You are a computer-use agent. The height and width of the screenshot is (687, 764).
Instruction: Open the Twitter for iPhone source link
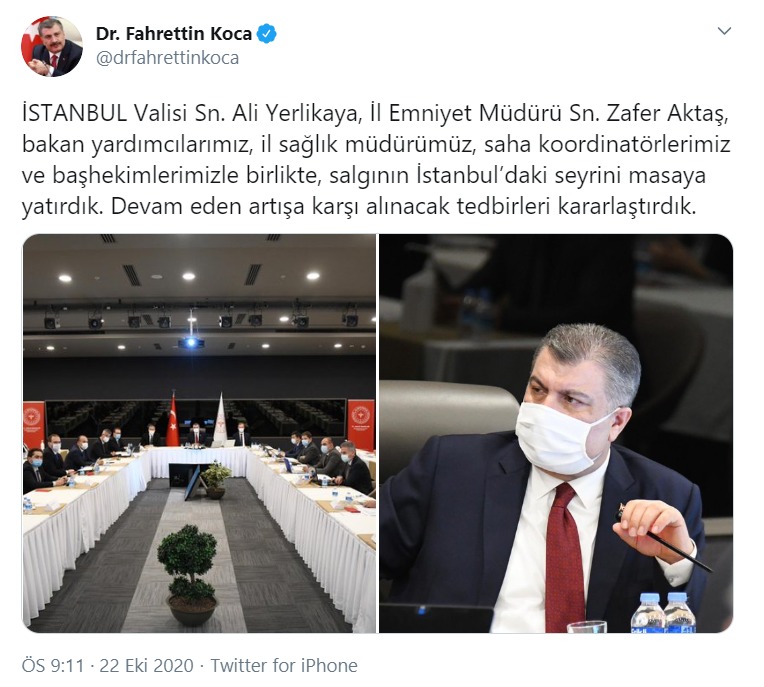coord(284,665)
